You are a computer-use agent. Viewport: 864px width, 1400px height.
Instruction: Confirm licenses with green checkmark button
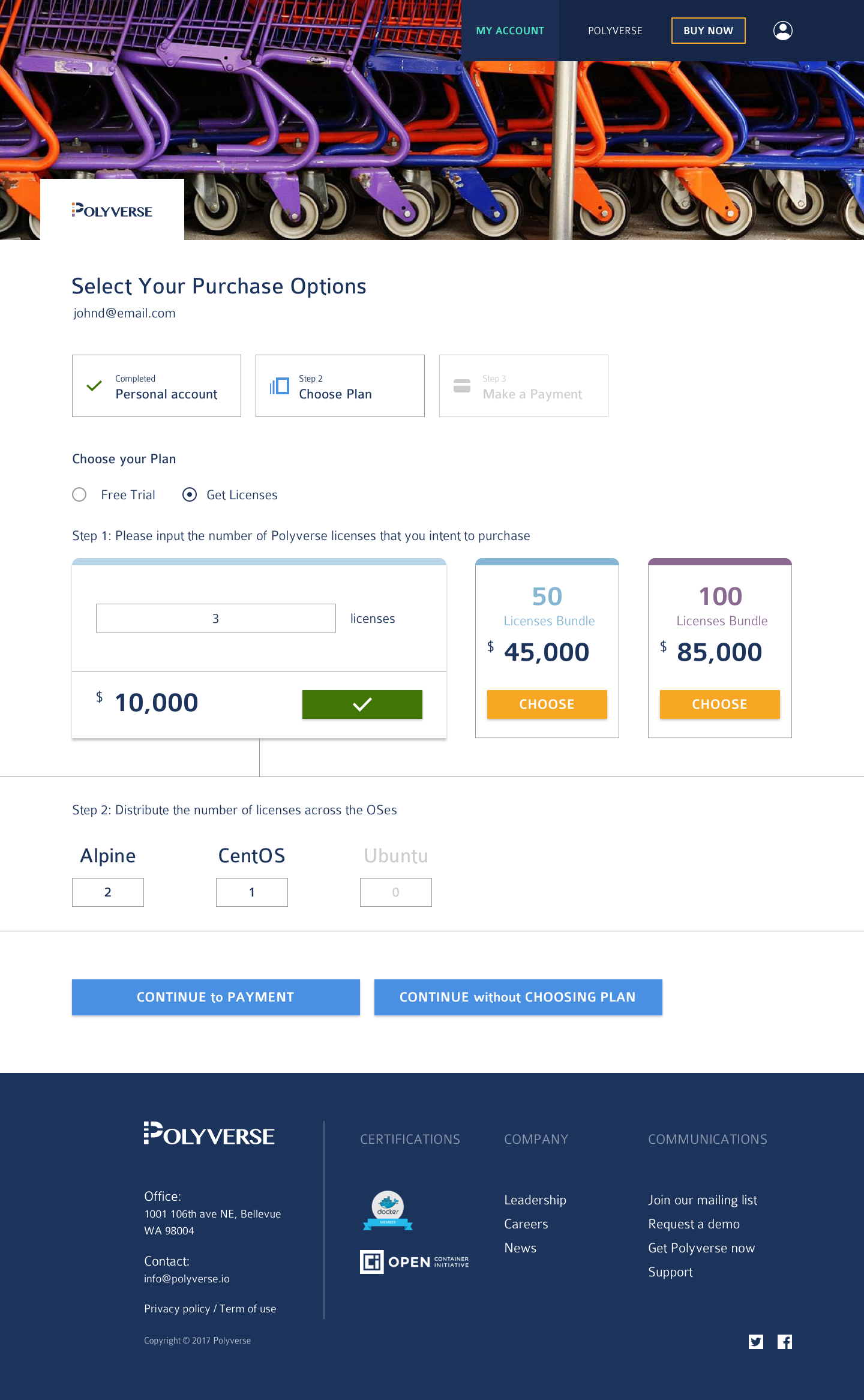tap(362, 704)
